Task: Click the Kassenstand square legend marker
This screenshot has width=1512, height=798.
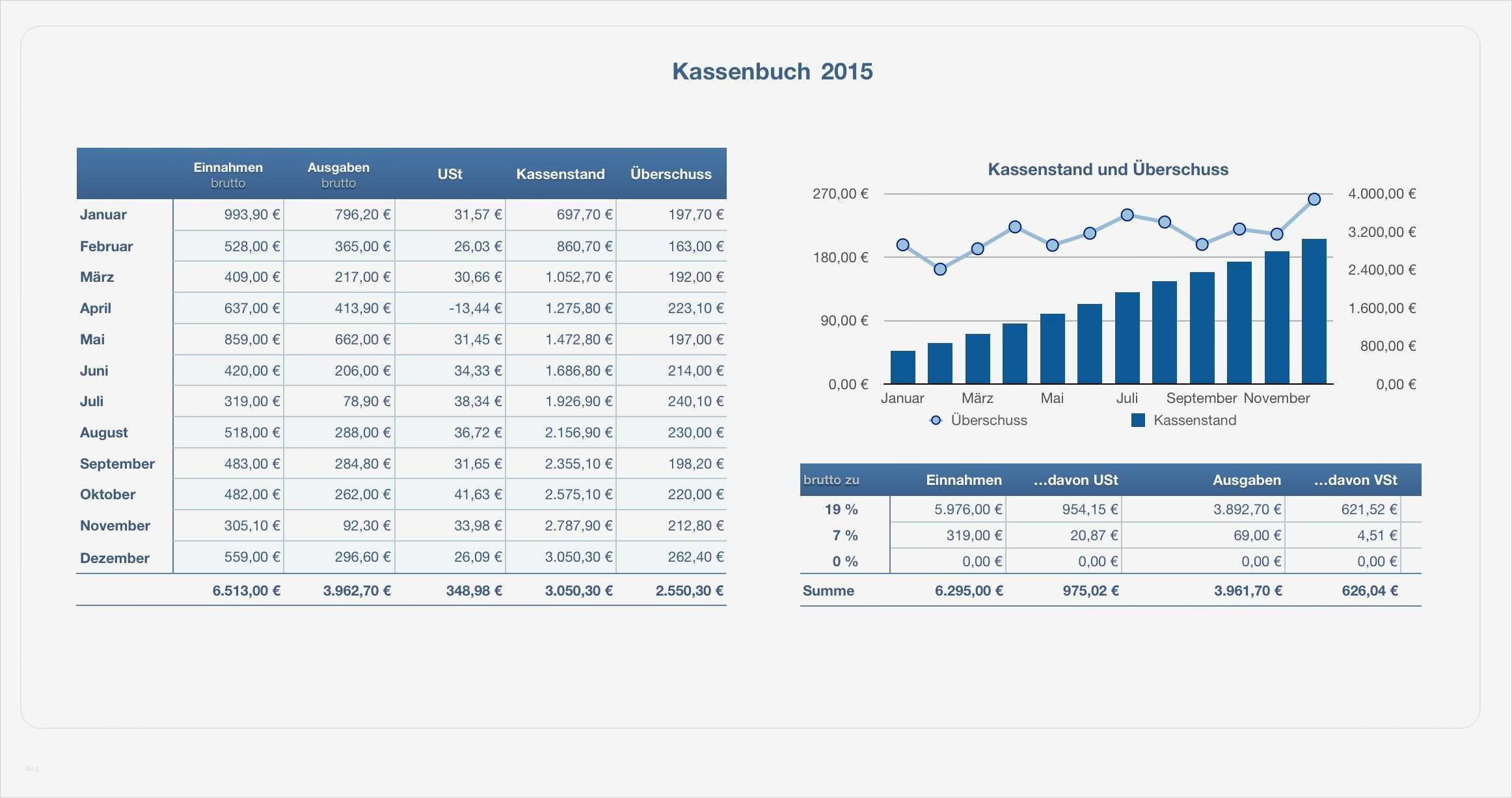Action: [1138, 420]
